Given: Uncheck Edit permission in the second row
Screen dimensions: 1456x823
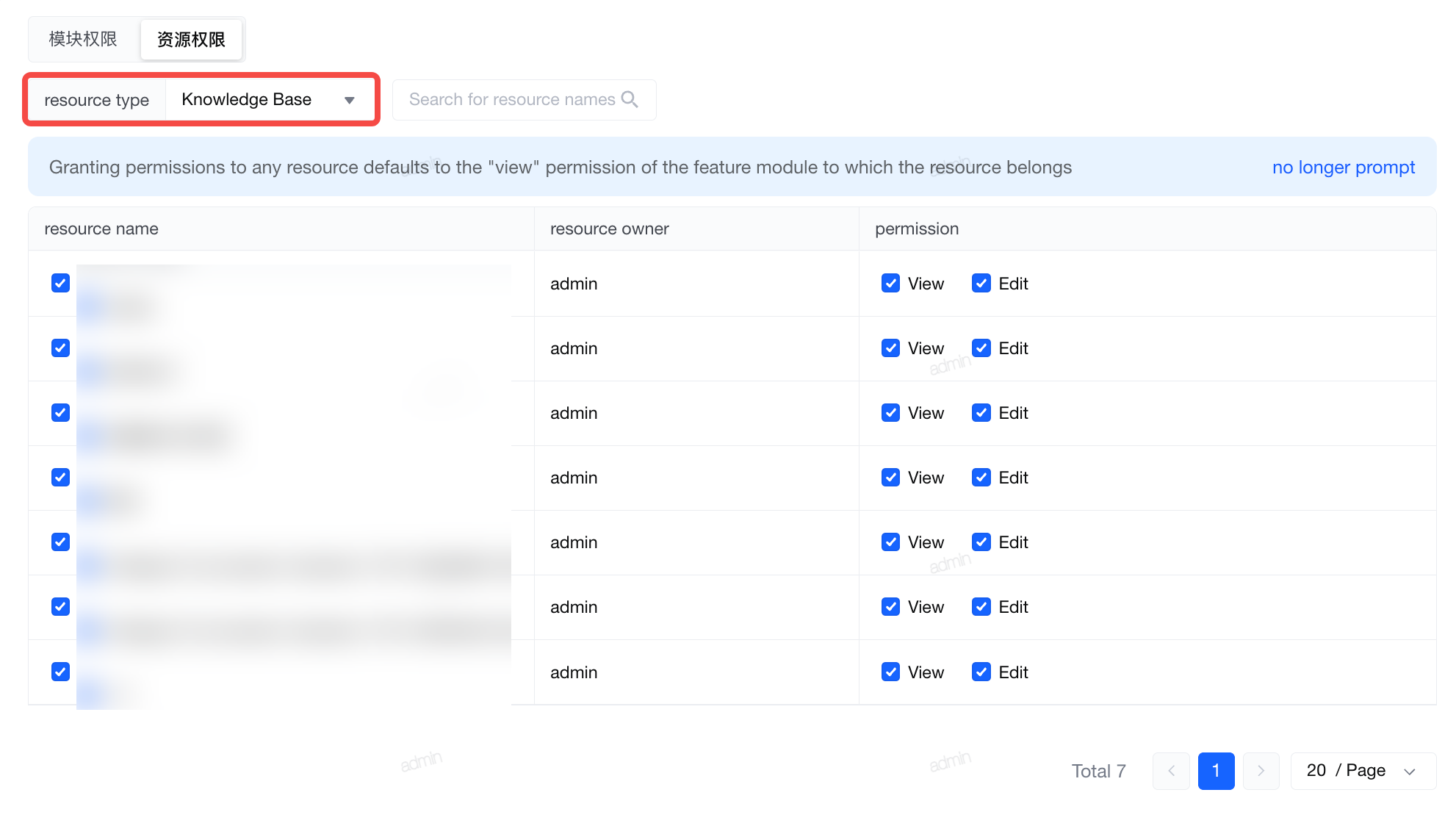Looking at the screenshot, I should 981,348.
